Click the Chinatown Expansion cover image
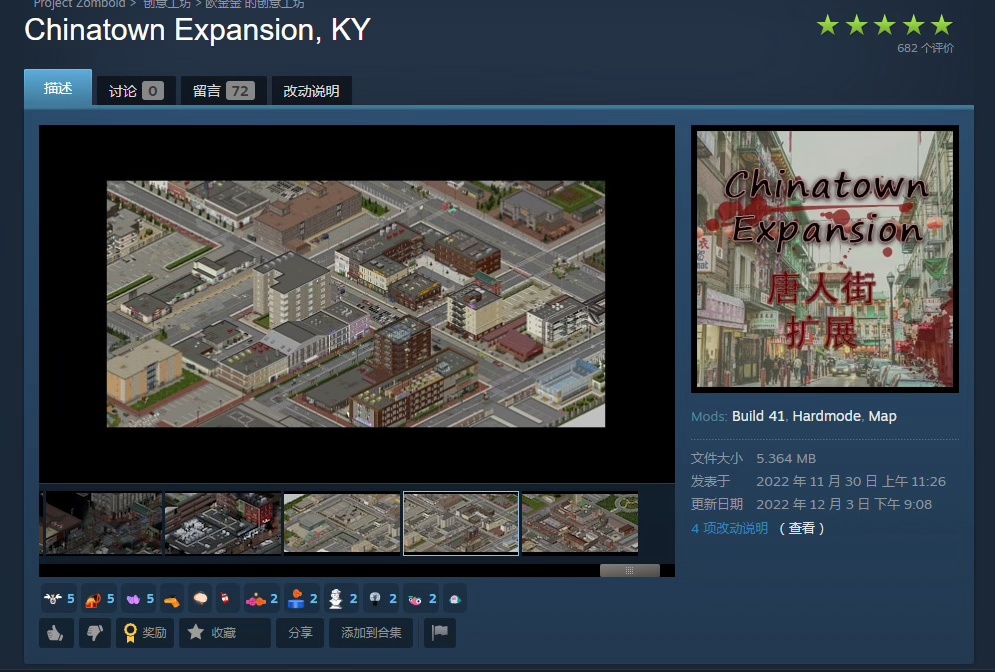The height and width of the screenshot is (672, 995). (x=825, y=259)
